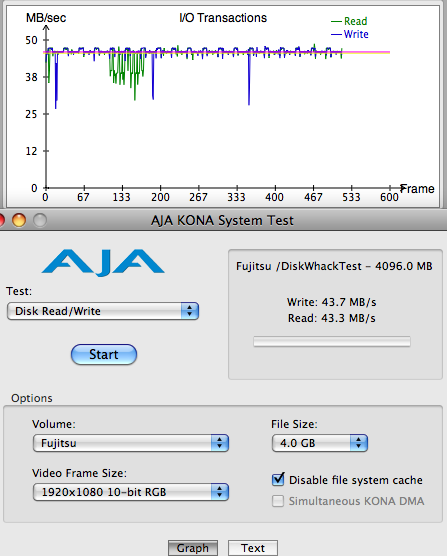Expand the File Size 4.0 GB dropdown
This screenshot has height=556, width=447.
tap(320, 443)
